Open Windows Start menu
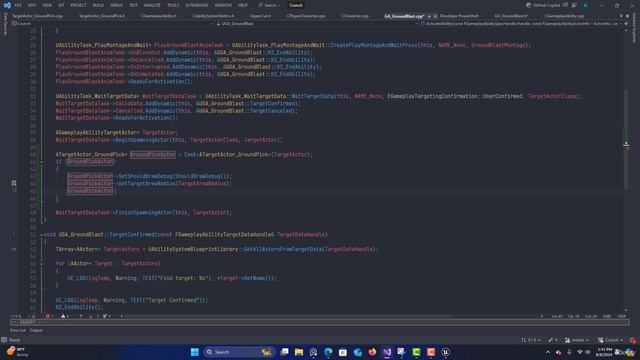The width and height of the screenshot is (640, 360). (x=195, y=352)
